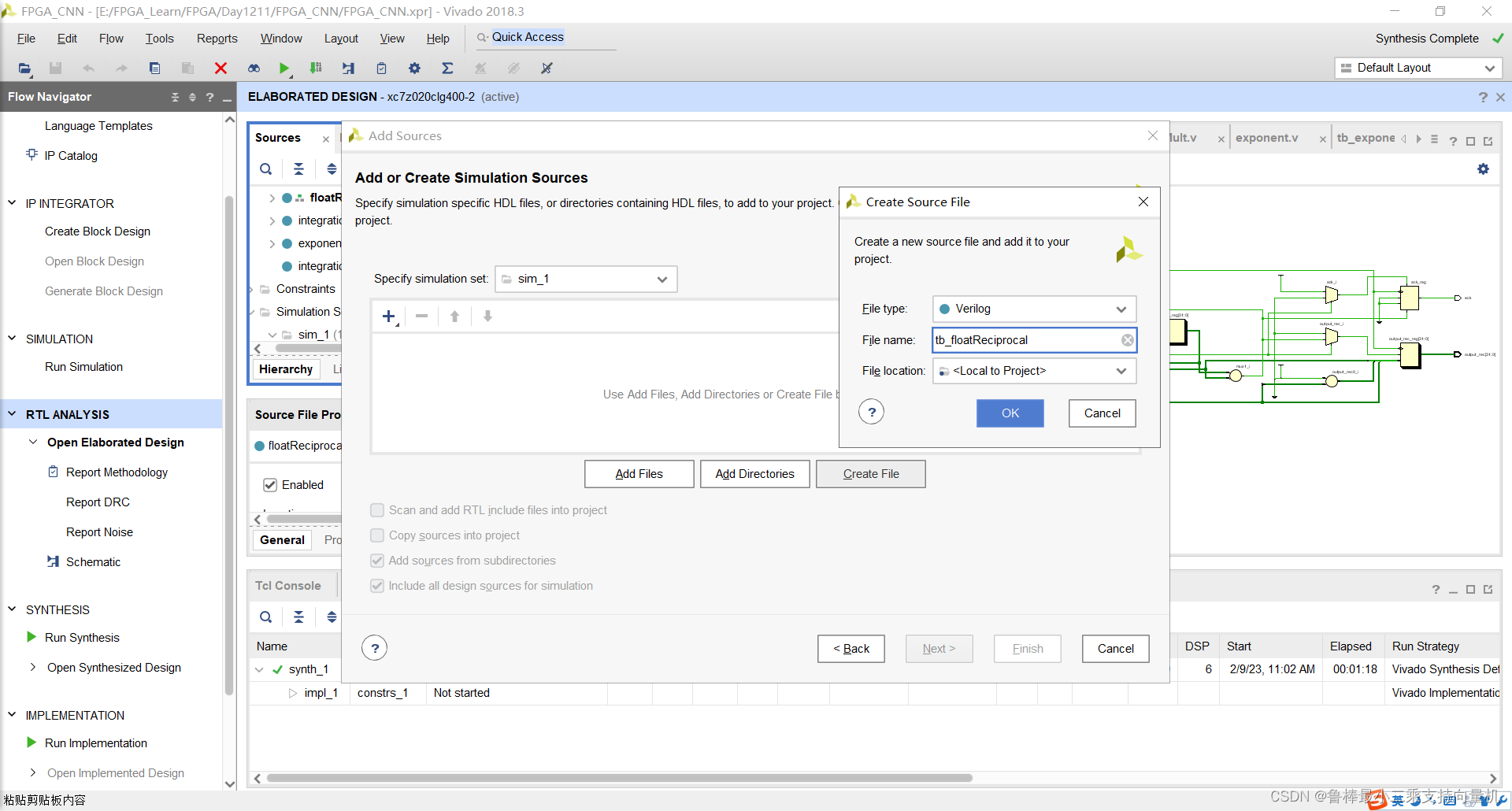Toggle Scan and add RTL include files
The height and width of the screenshot is (811, 1512).
(377, 510)
